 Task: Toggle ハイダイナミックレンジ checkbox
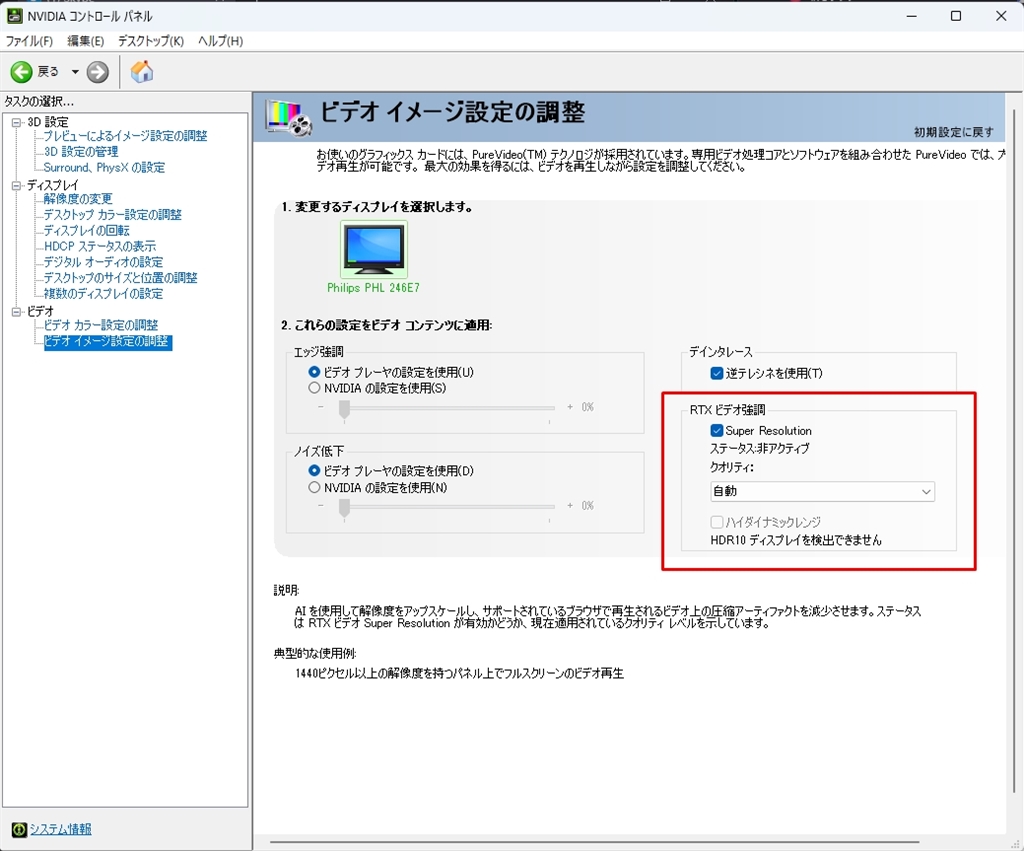(765, 522)
